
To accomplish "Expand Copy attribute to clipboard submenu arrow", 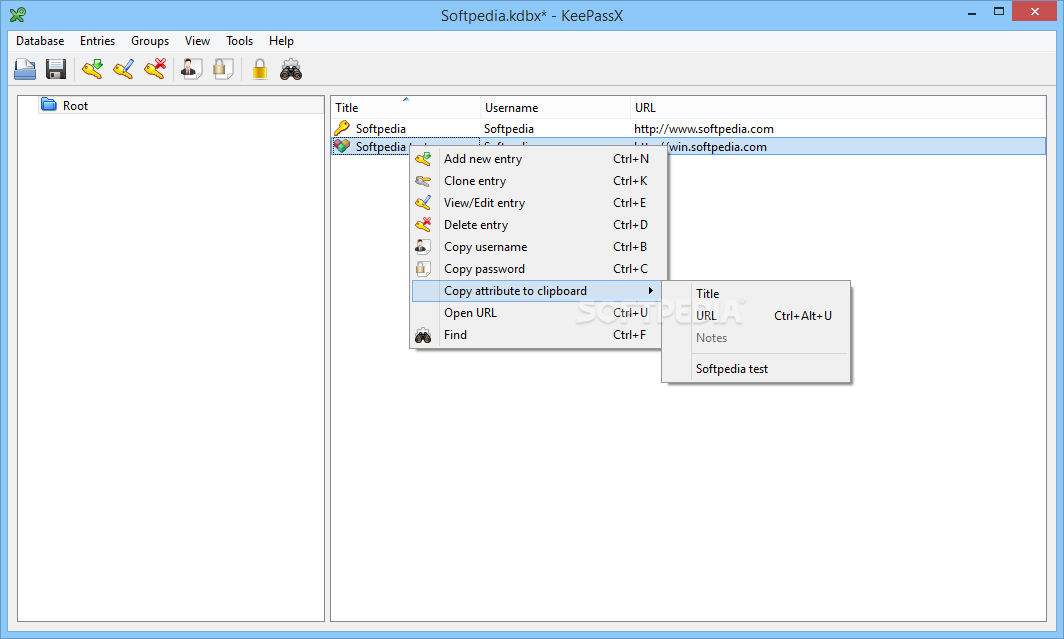I will (x=650, y=290).
